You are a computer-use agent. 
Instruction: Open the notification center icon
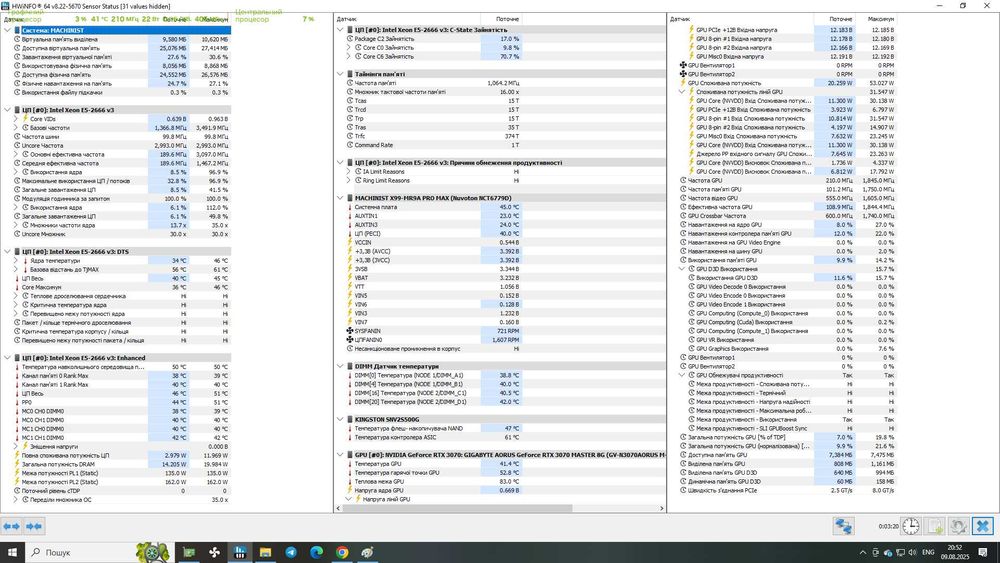(984, 552)
